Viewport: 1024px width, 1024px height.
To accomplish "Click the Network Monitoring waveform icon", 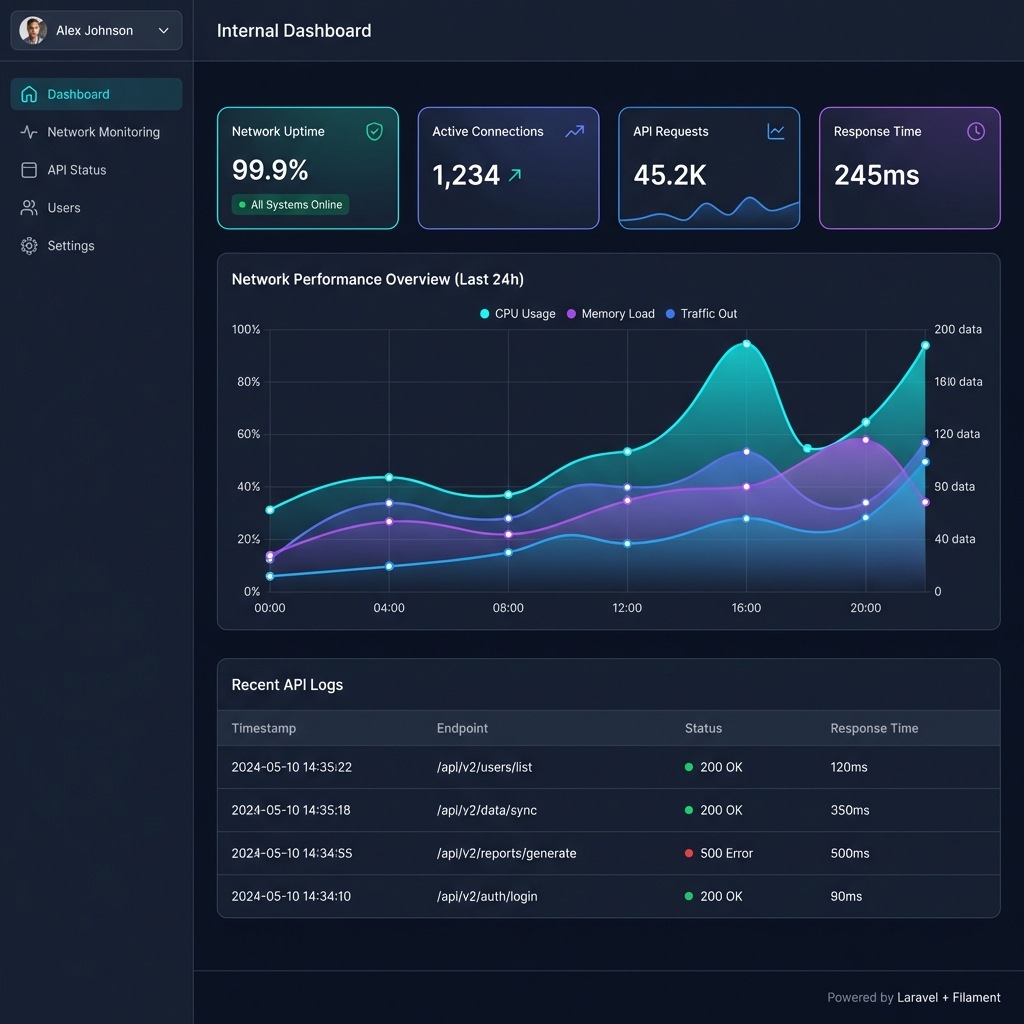I will 27,131.
